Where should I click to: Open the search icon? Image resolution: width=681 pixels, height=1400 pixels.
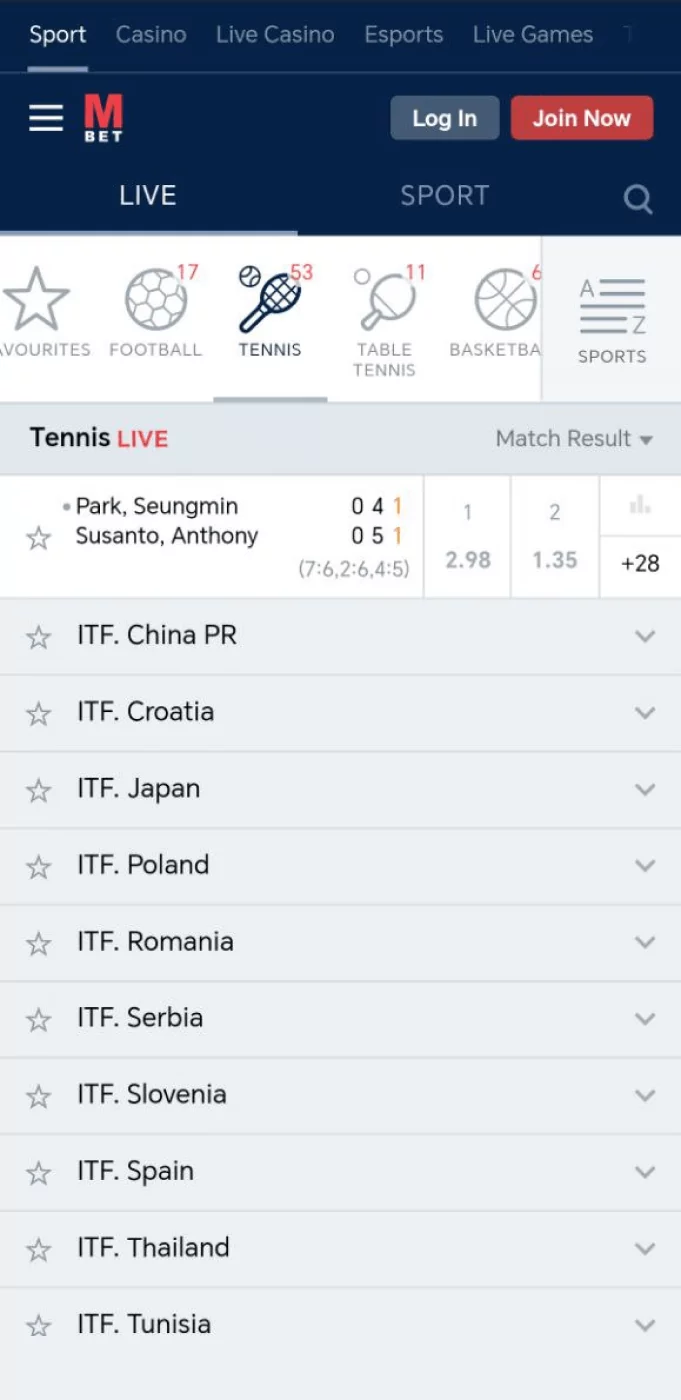(x=638, y=198)
